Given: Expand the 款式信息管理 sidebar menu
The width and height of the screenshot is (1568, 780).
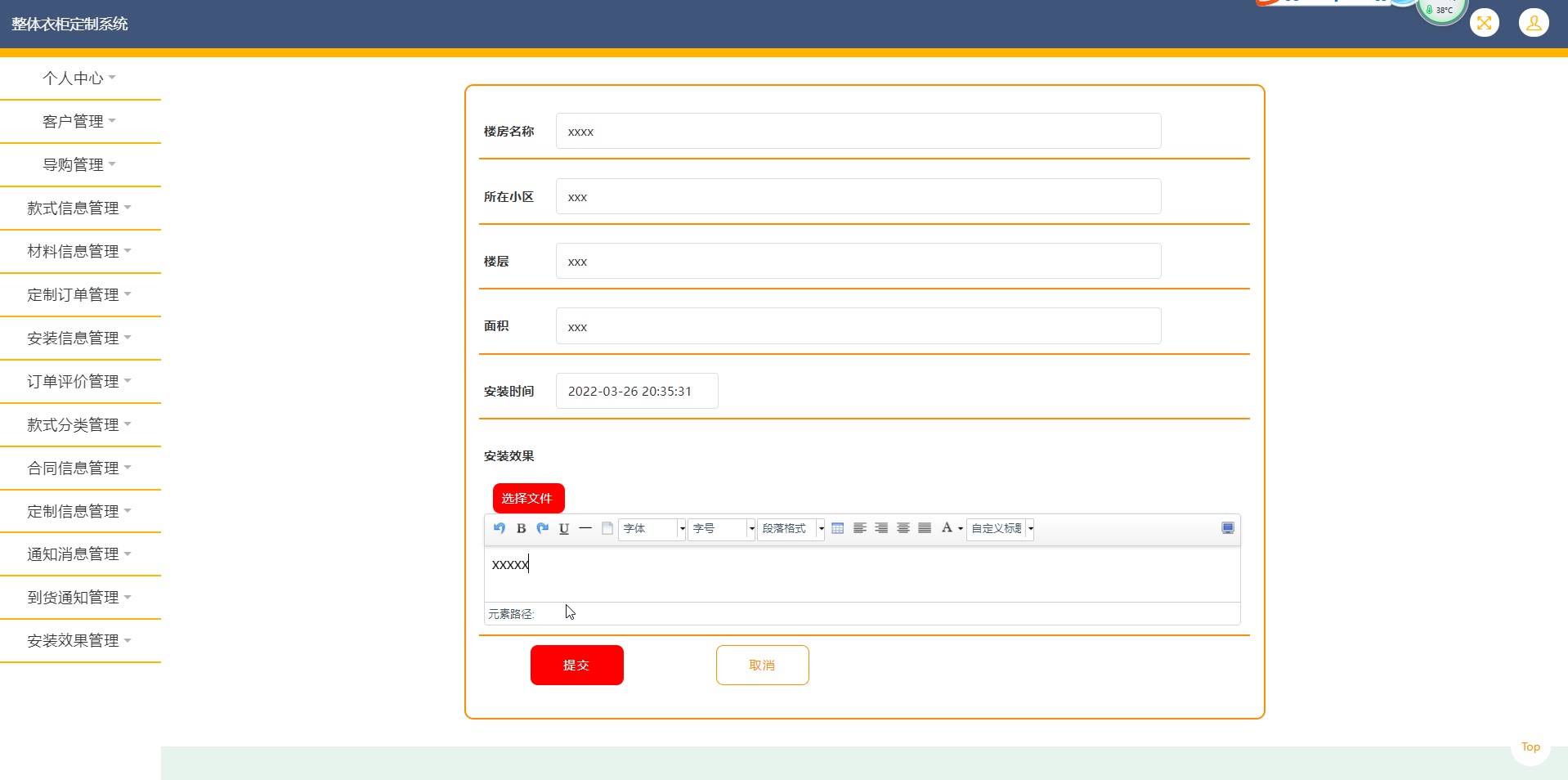Looking at the screenshot, I should [x=80, y=208].
